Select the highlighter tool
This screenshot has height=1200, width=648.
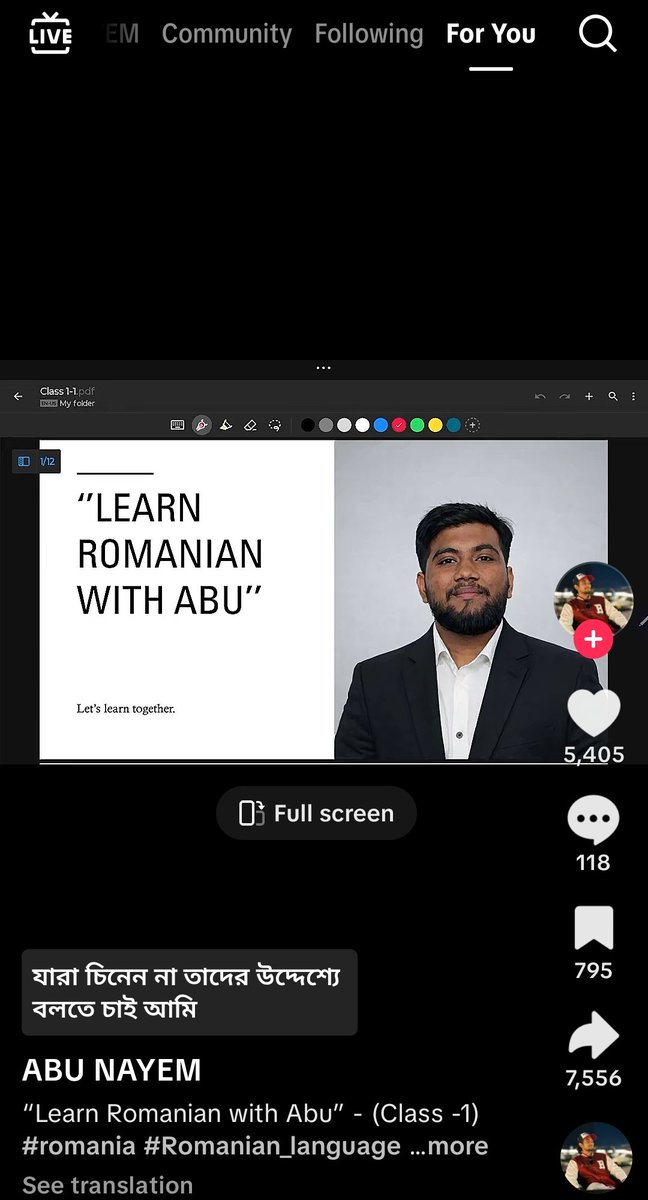tap(226, 424)
